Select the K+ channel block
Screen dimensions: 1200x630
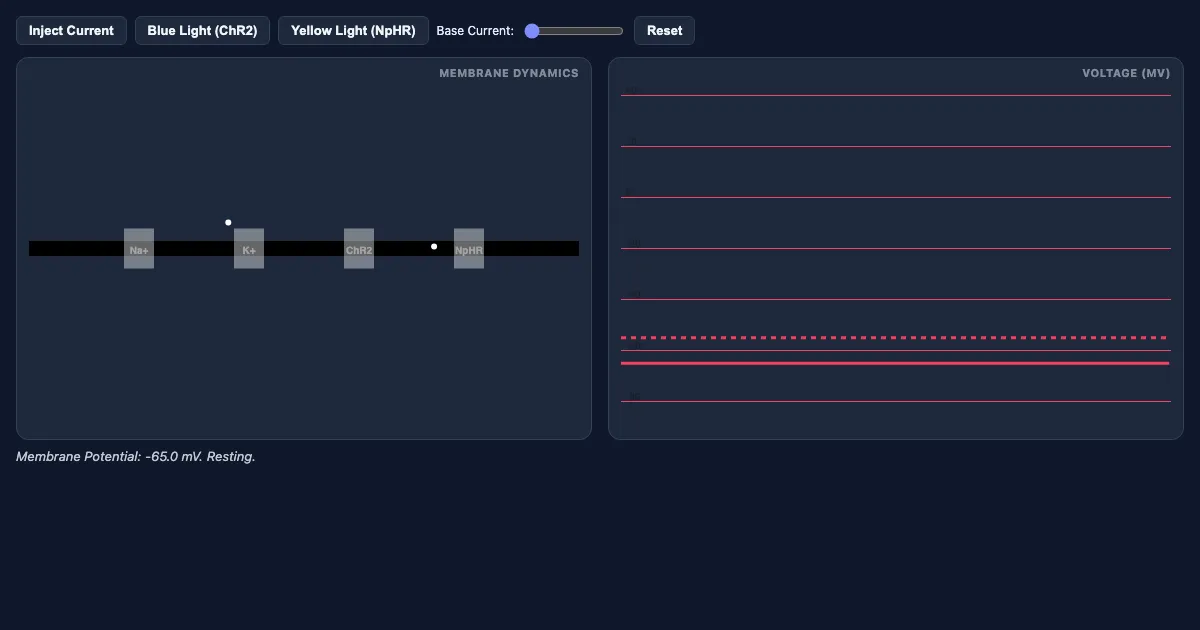[x=249, y=249]
